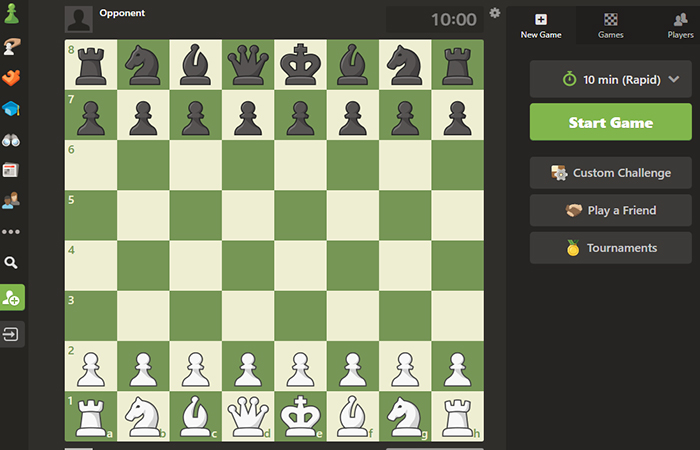Click the black king on e8

coord(300,65)
